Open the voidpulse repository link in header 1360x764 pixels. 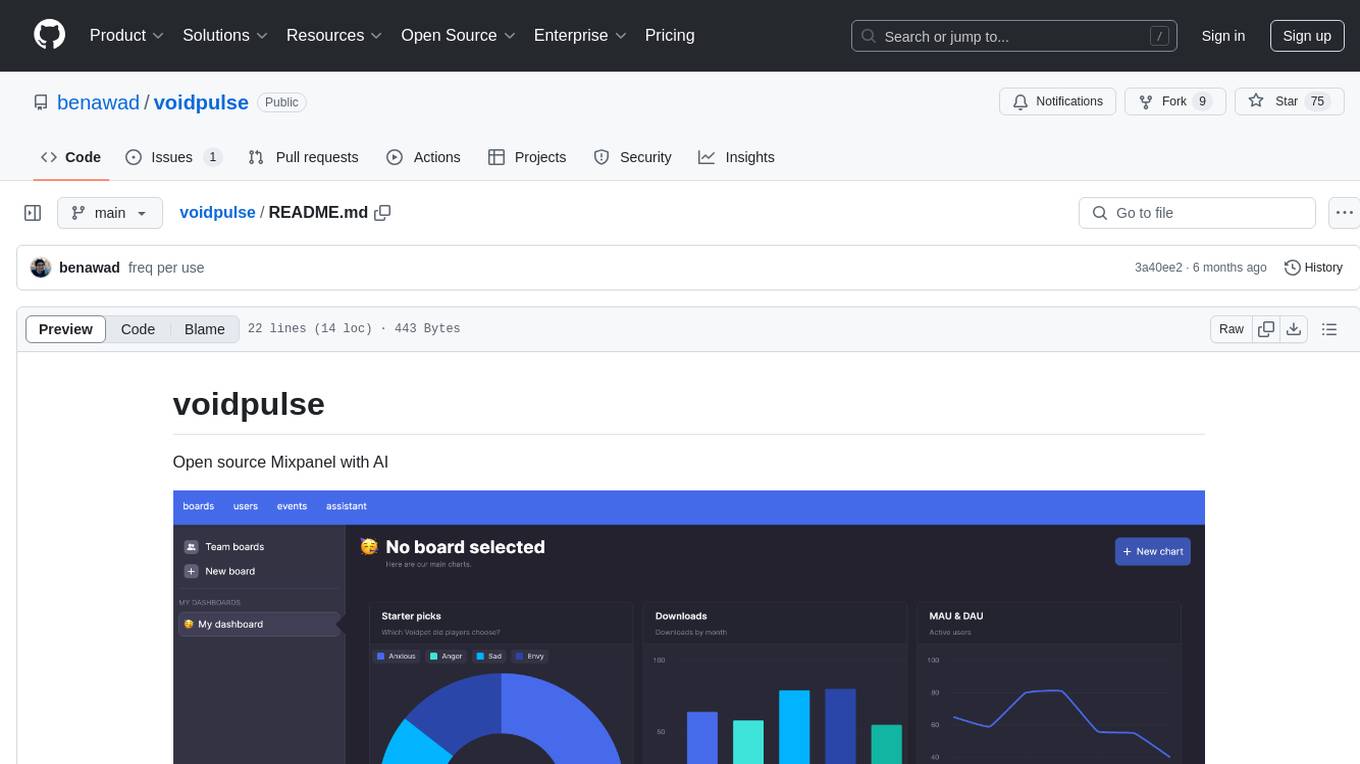coord(201,102)
